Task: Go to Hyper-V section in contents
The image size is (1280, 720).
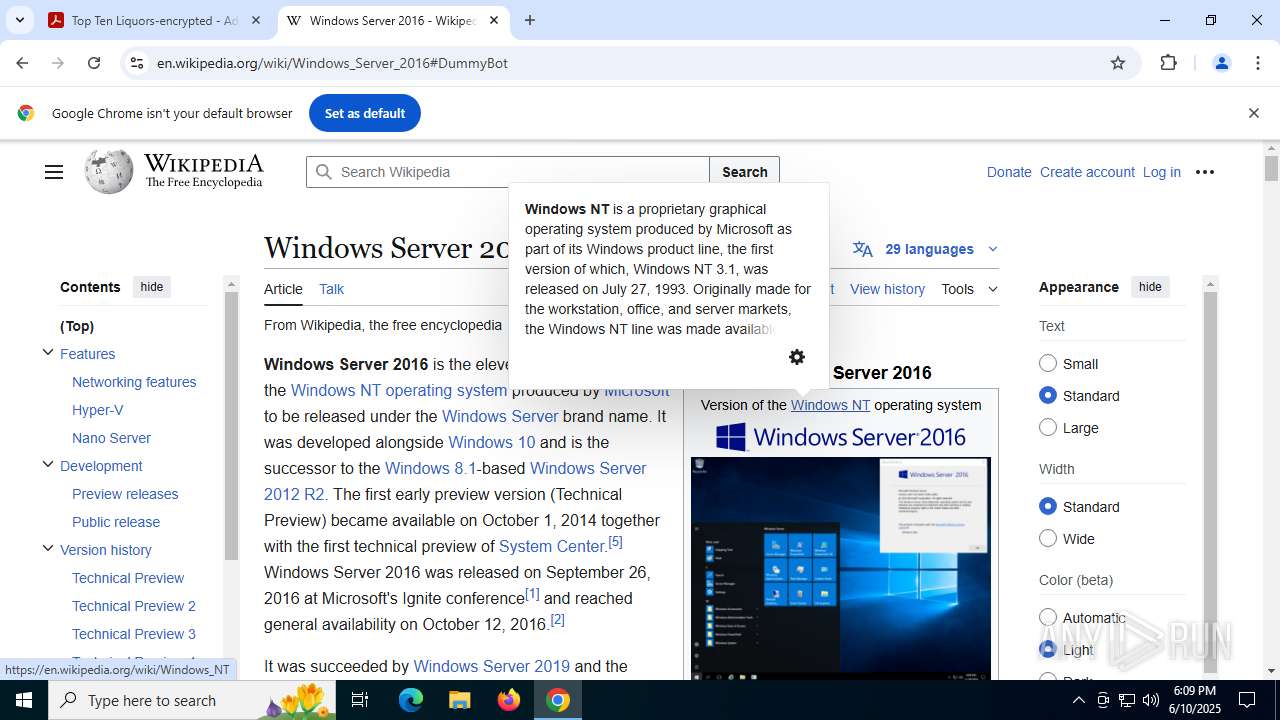Action: click(x=98, y=410)
